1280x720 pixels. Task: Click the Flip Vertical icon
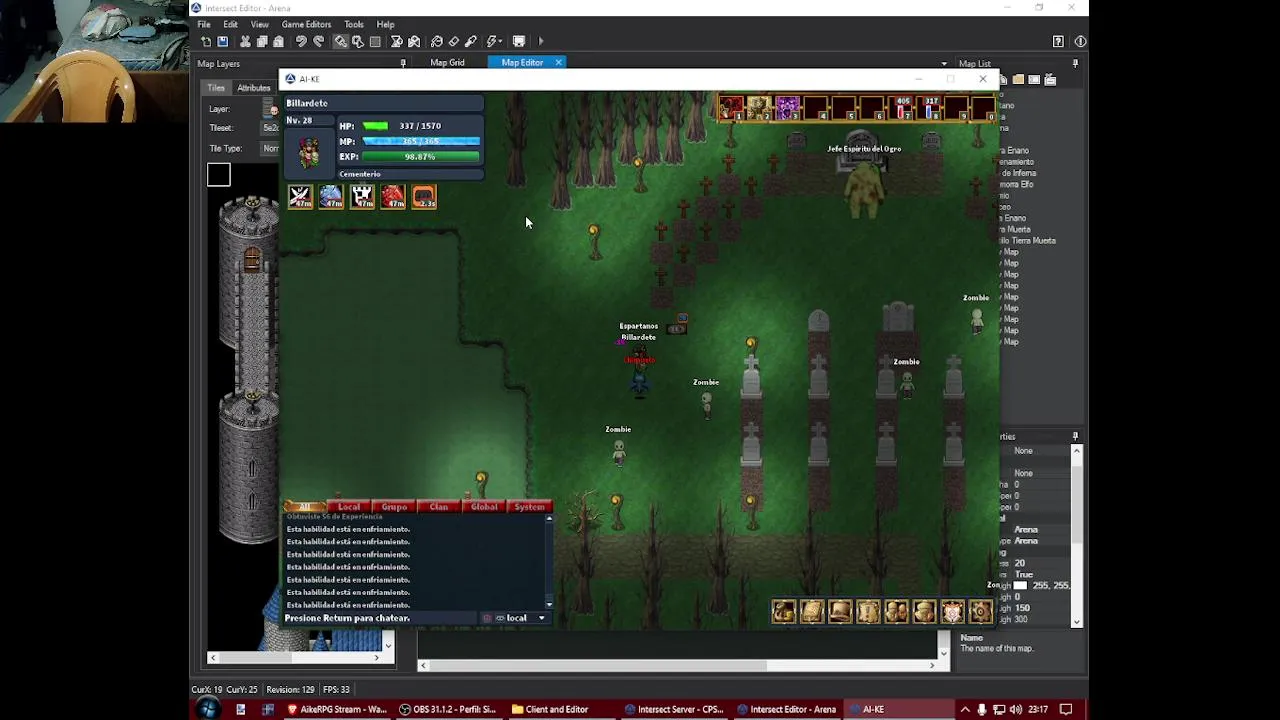pyautogui.click(x=414, y=41)
